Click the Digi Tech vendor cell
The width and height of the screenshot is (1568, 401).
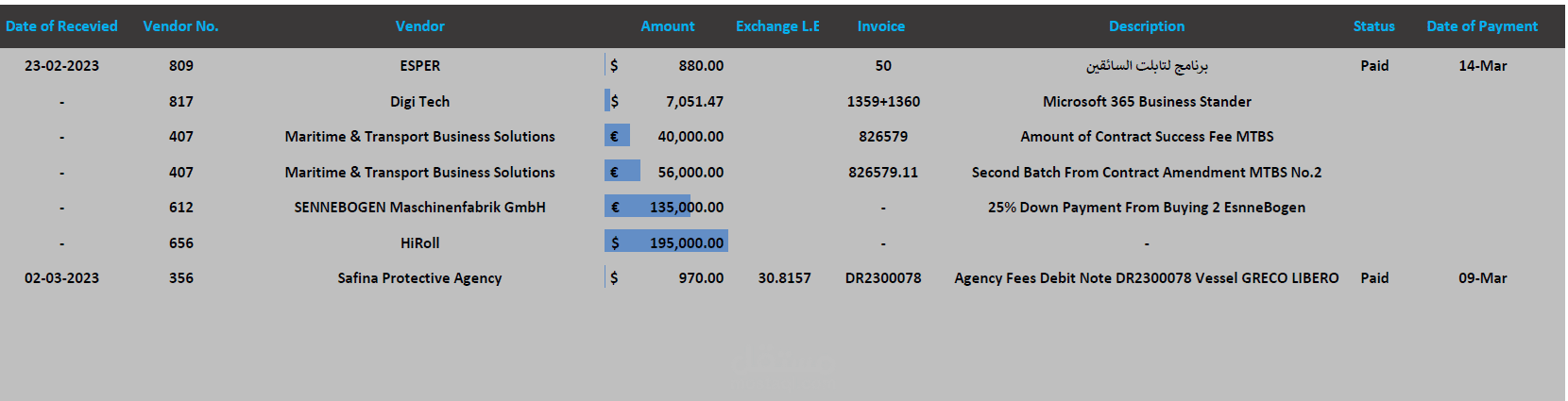419,102
